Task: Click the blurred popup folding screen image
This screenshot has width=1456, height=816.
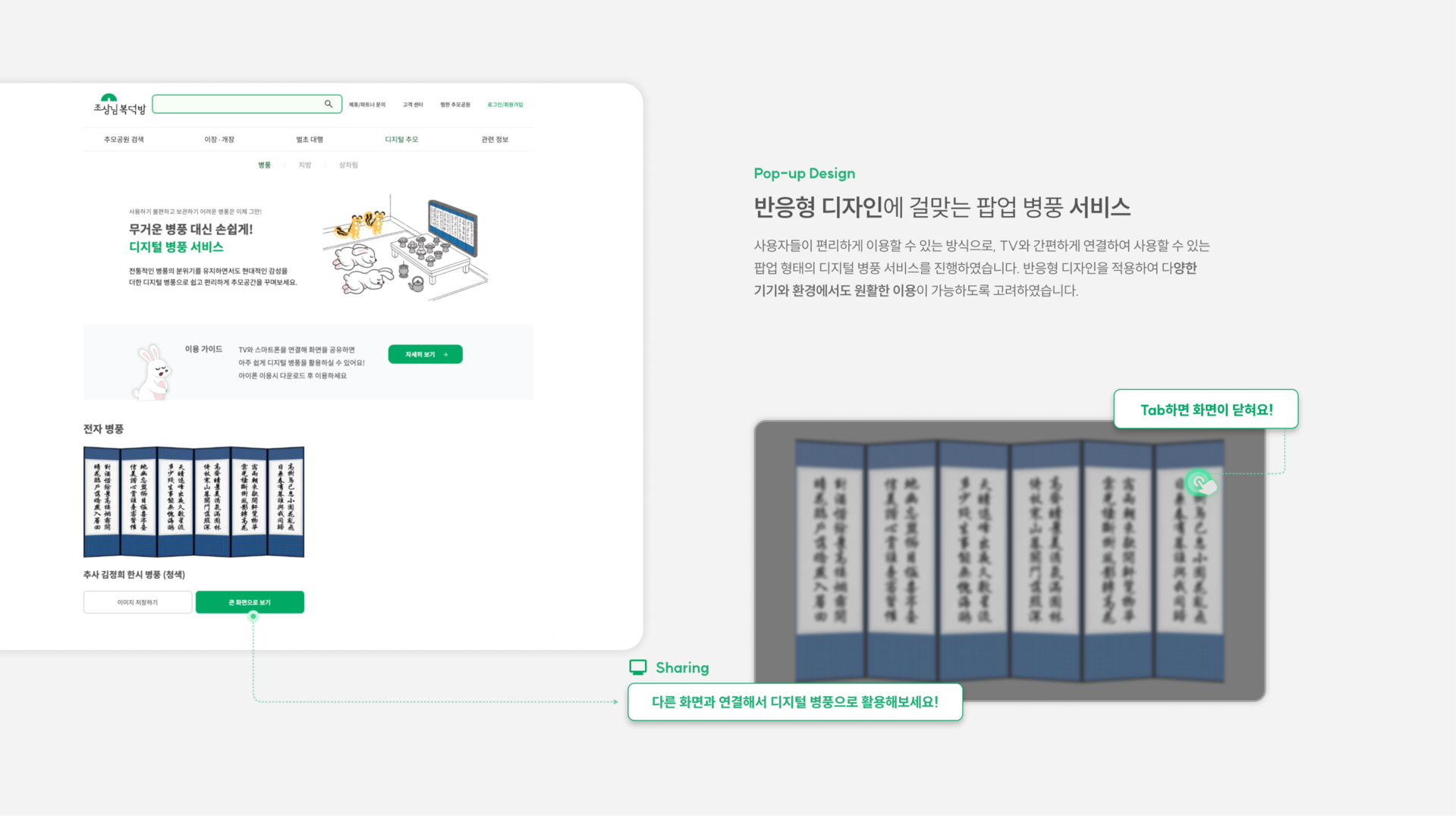Action: pos(1009,561)
